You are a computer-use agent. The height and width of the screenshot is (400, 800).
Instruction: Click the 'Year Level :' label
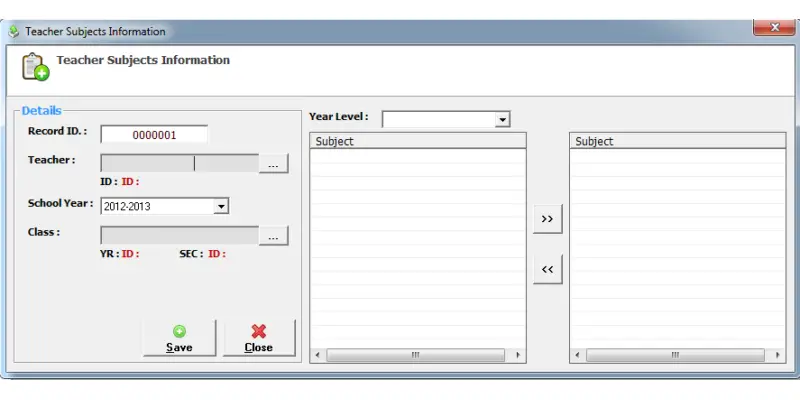[339, 116]
